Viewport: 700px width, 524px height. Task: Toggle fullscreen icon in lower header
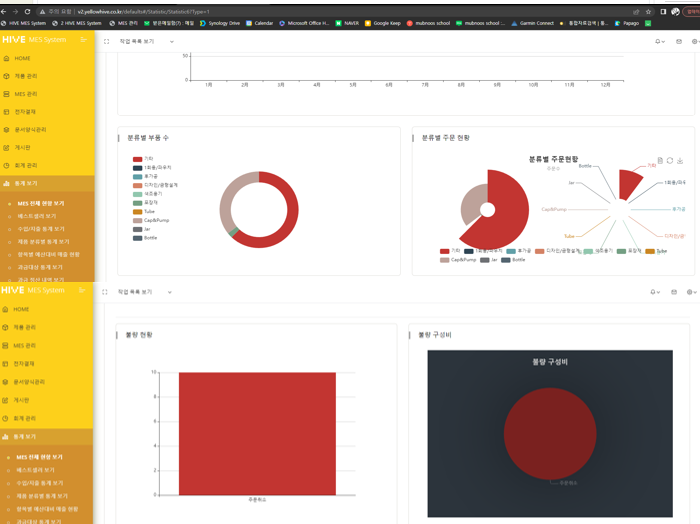pyautogui.click(x=104, y=292)
